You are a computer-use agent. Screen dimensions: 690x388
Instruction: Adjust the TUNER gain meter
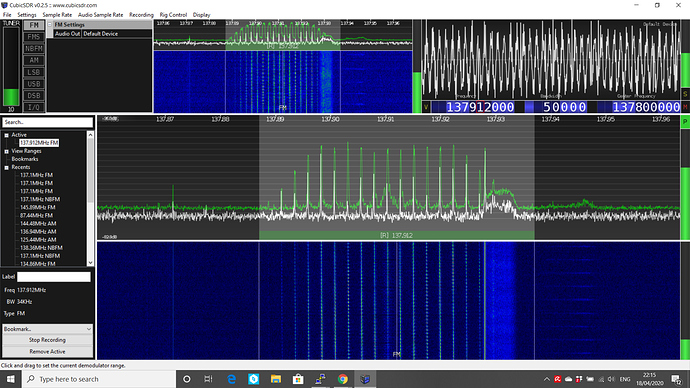(11, 66)
